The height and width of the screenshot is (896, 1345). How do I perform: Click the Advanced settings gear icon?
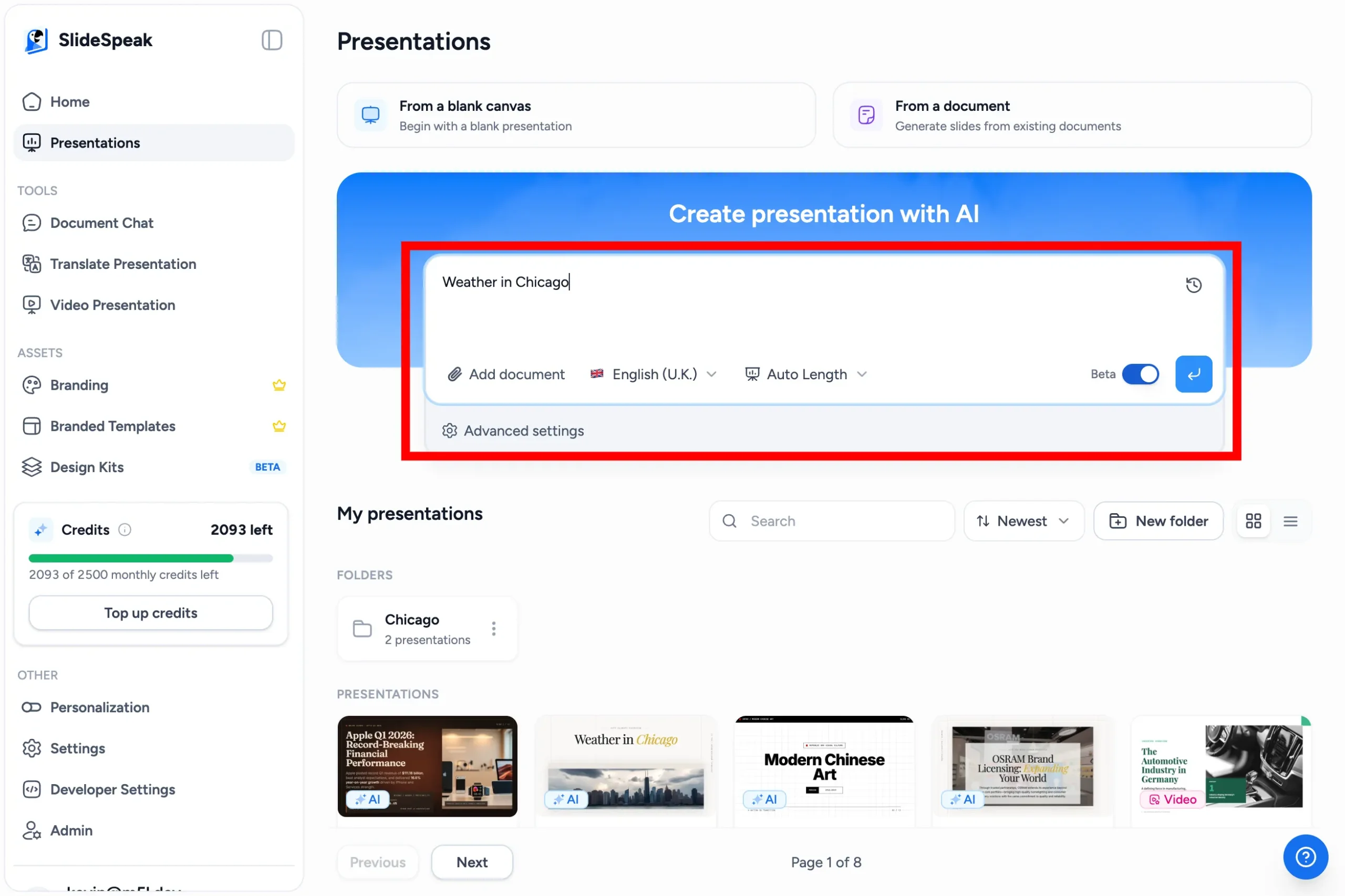[x=449, y=431]
